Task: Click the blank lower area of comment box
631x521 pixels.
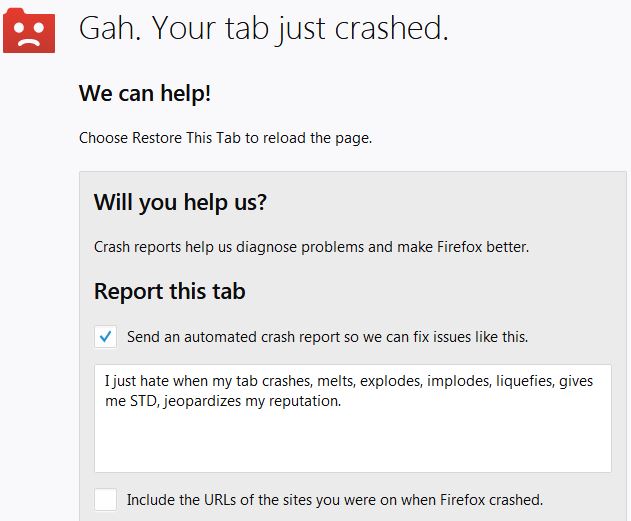Action: [353, 443]
